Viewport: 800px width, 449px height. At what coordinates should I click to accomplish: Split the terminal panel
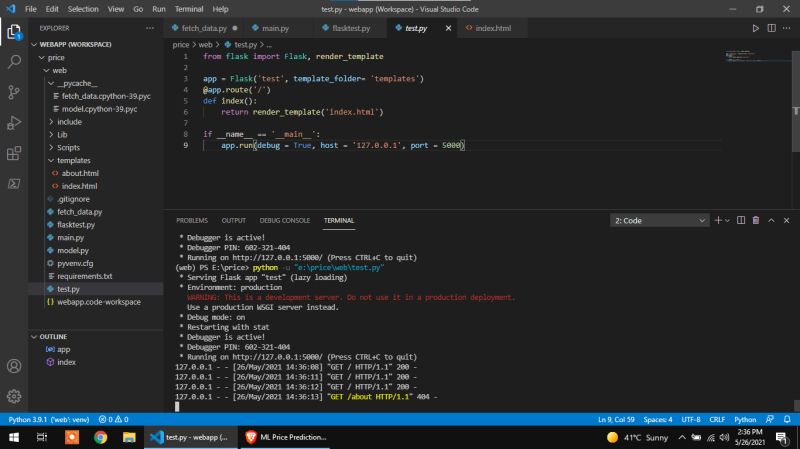click(x=741, y=220)
